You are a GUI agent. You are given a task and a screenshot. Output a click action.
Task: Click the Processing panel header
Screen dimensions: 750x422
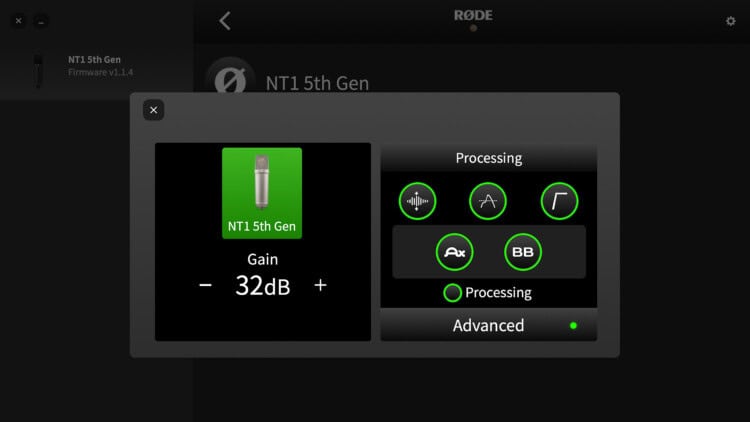488,158
